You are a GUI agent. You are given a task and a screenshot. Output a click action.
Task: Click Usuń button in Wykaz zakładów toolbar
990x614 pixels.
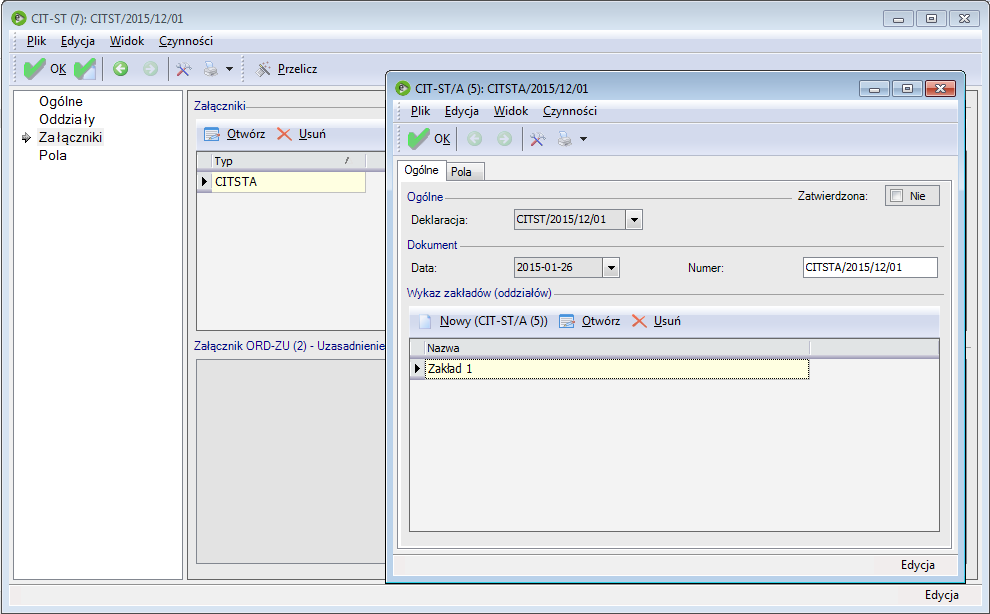click(657, 321)
